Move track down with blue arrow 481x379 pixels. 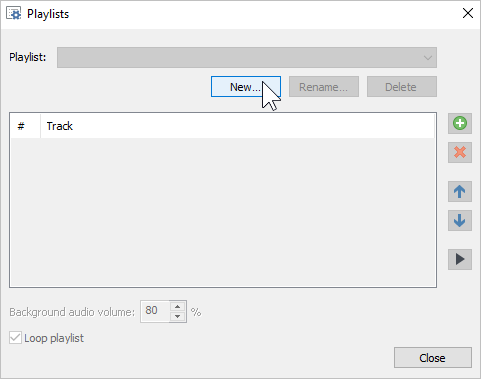pyautogui.click(x=460, y=220)
